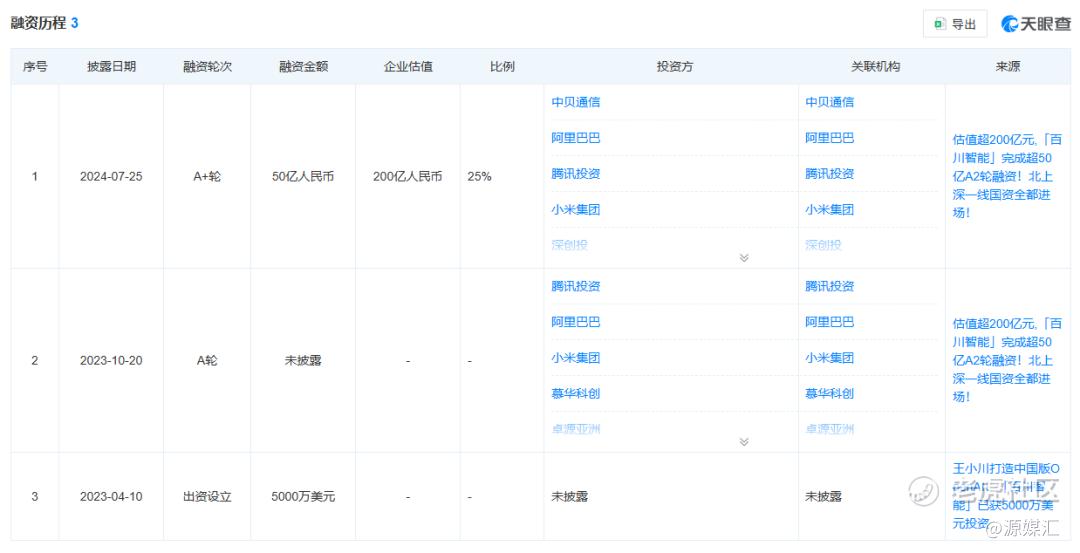Click the 融资轮次 column header
The width and height of the screenshot is (1080, 553).
click(x=207, y=67)
